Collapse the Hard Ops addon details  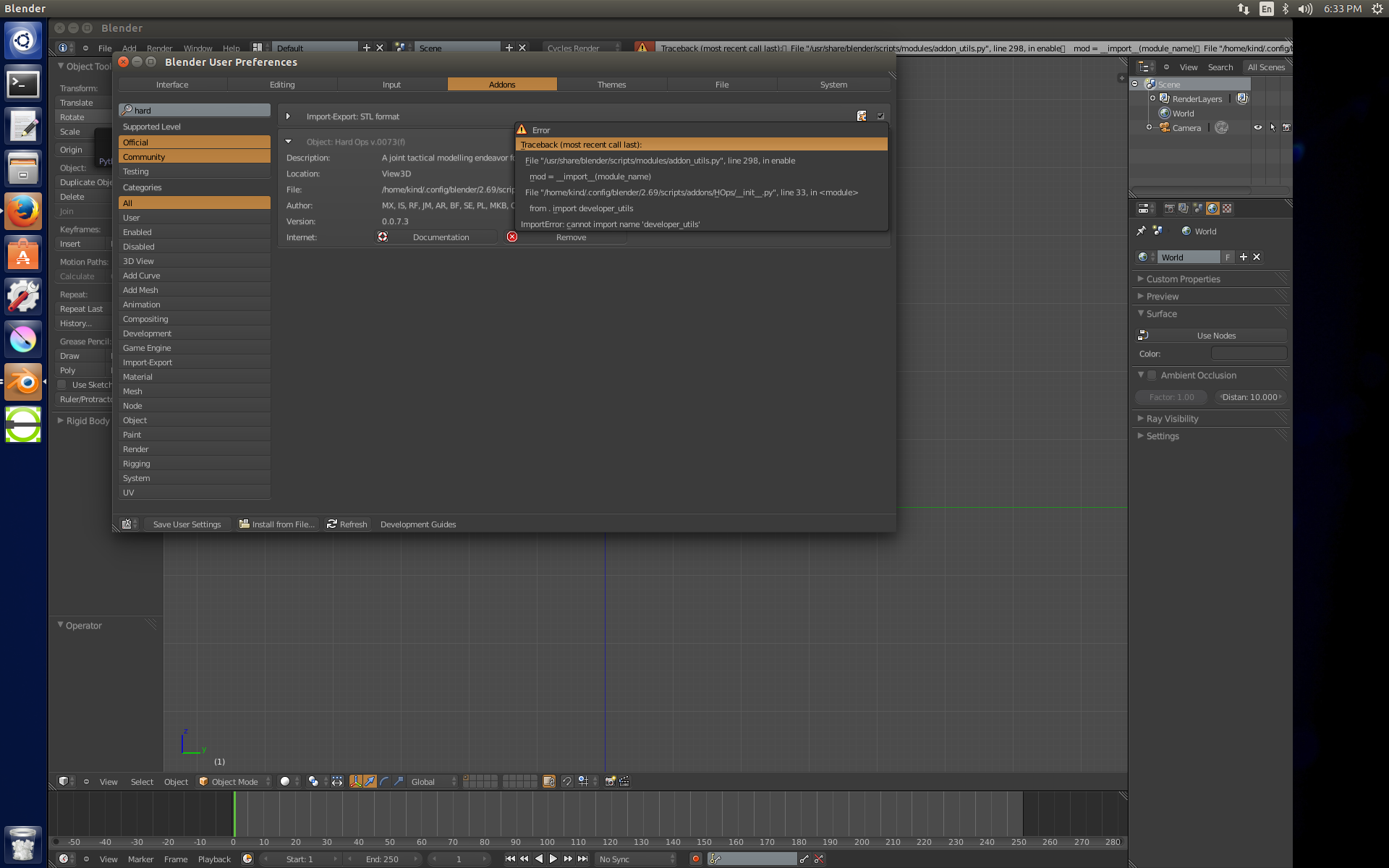point(288,142)
